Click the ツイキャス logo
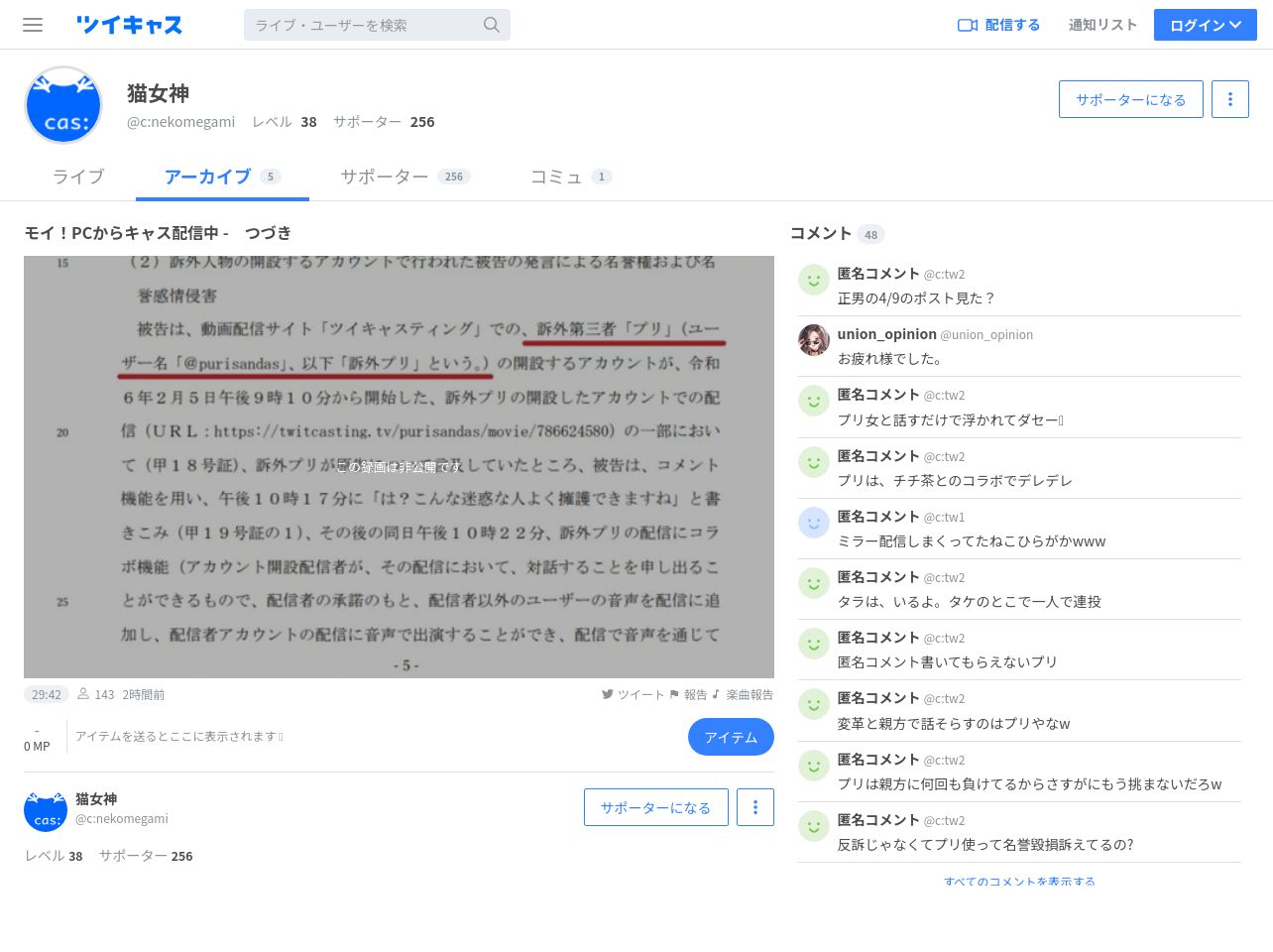1273x952 pixels. pyautogui.click(x=130, y=25)
